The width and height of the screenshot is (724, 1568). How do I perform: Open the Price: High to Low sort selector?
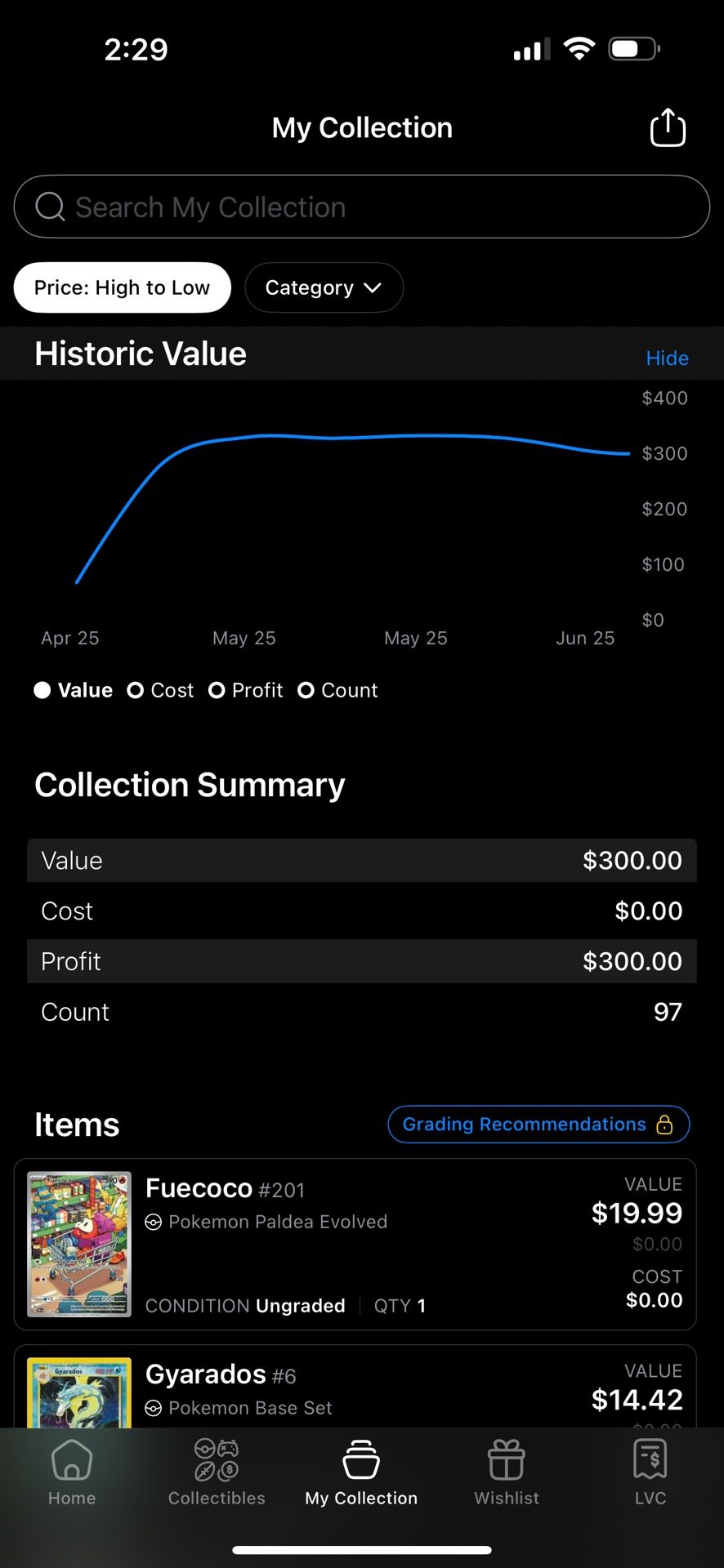point(123,287)
